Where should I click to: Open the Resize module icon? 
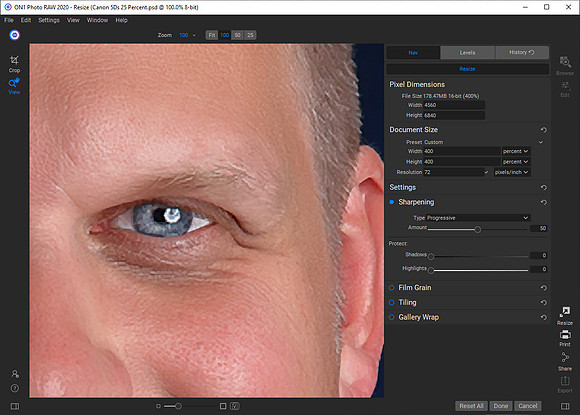(565, 316)
